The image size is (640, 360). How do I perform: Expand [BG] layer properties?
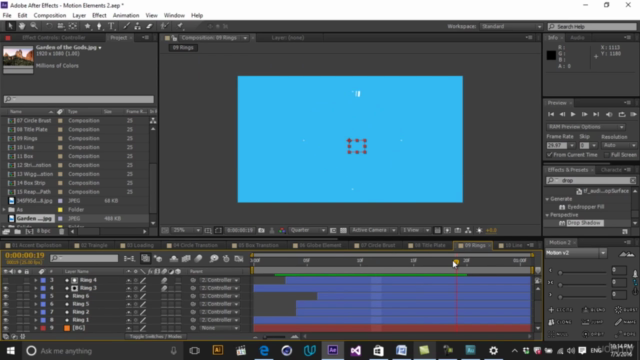pos(36,328)
